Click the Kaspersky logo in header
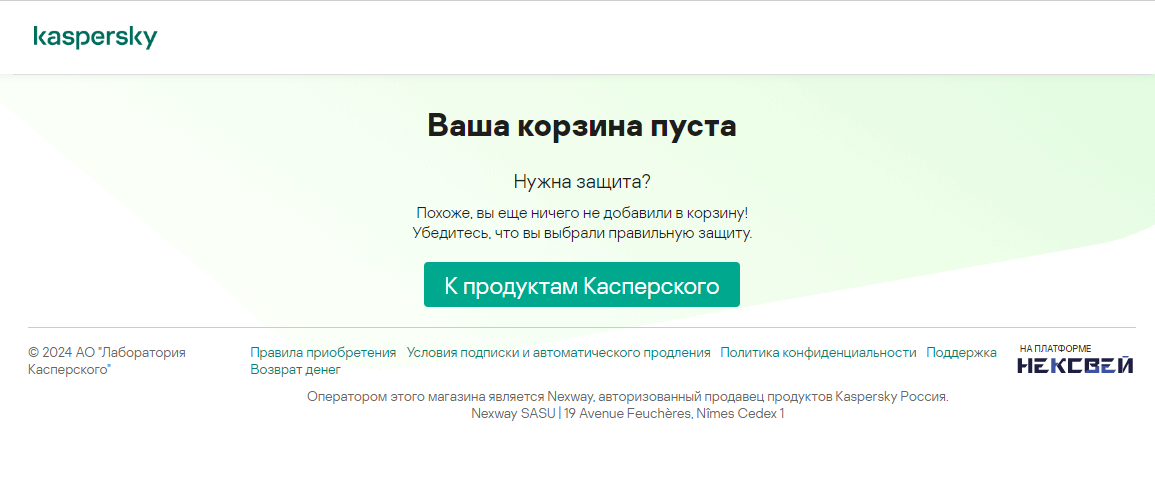Image resolution: width=1155 pixels, height=487 pixels. point(95,37)
